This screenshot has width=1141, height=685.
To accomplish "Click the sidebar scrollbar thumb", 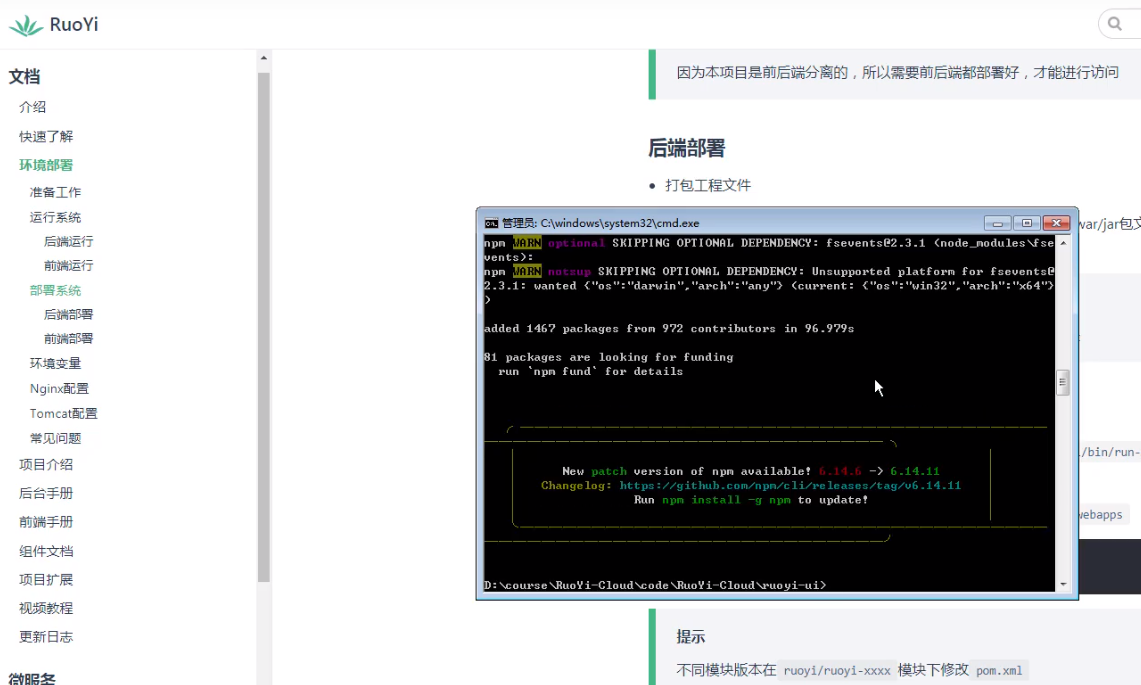I will (263, 327).
